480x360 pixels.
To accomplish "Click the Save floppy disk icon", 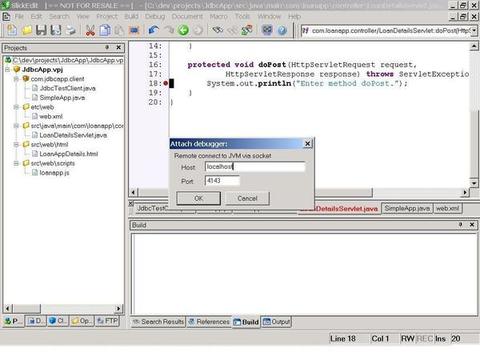I will tap(41, 30).
